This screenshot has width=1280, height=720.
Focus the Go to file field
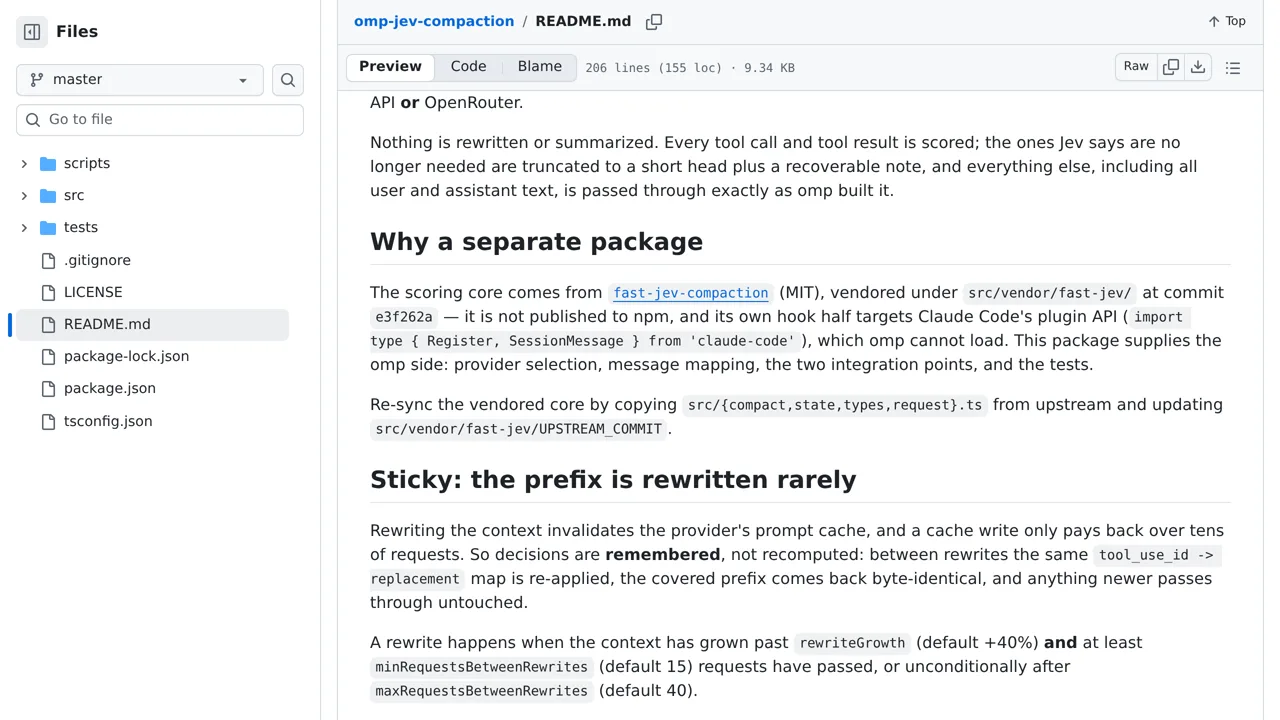click(160, 120)
